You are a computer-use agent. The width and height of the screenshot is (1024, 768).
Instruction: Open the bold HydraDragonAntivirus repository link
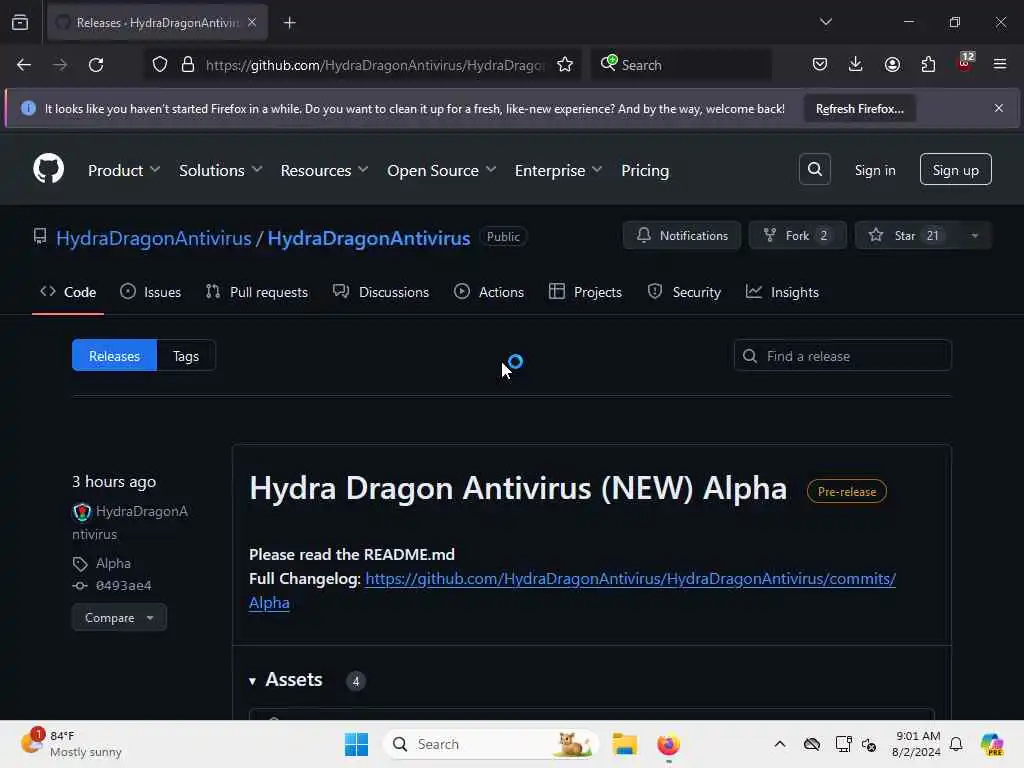[x=368, y=238]
